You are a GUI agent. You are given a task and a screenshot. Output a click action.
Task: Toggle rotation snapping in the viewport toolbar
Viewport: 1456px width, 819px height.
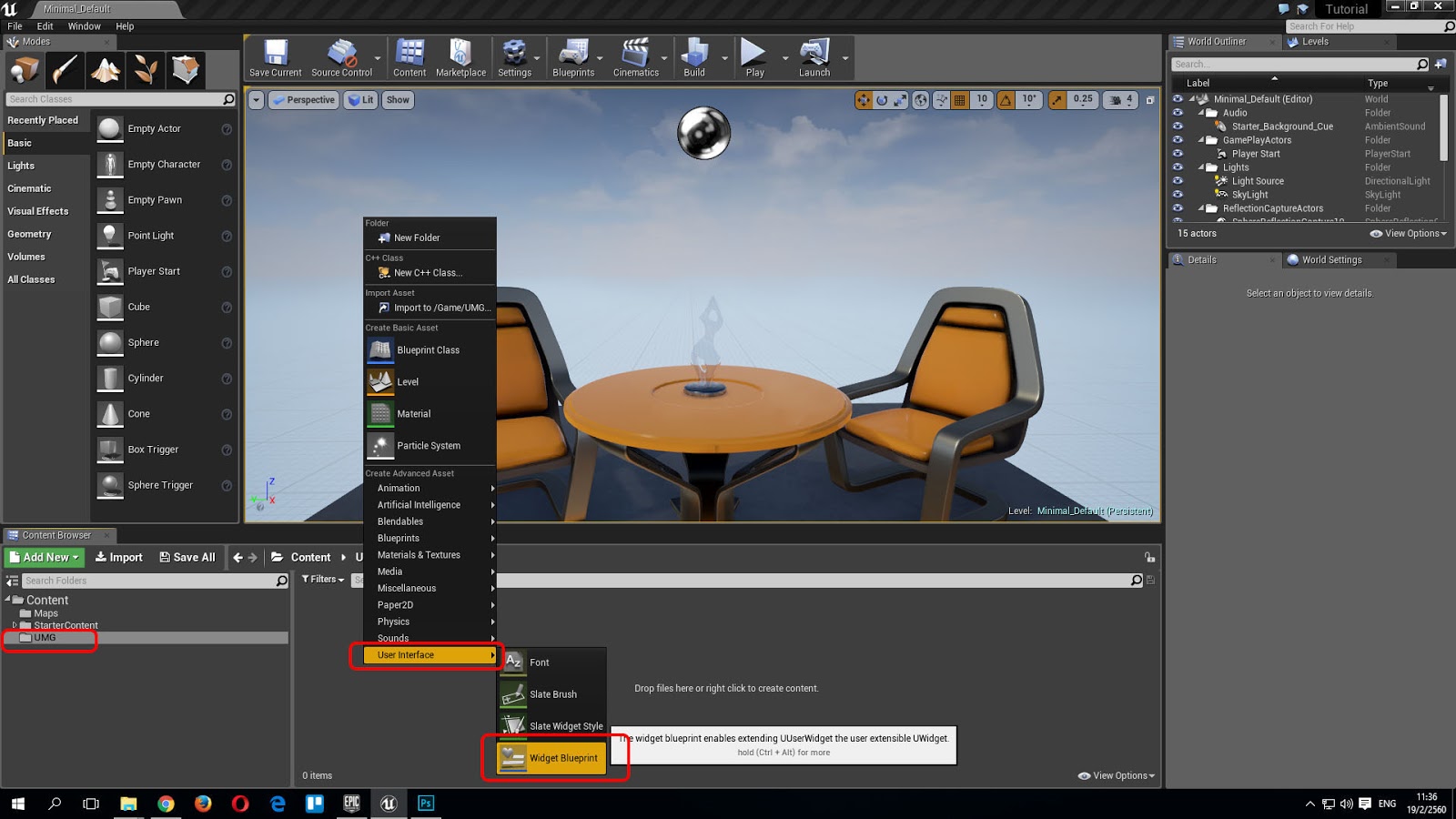tap(1006, 100)
